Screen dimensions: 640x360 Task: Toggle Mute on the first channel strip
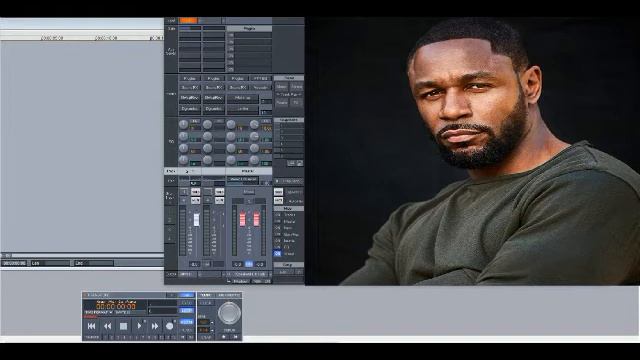[x=196, y=200]
